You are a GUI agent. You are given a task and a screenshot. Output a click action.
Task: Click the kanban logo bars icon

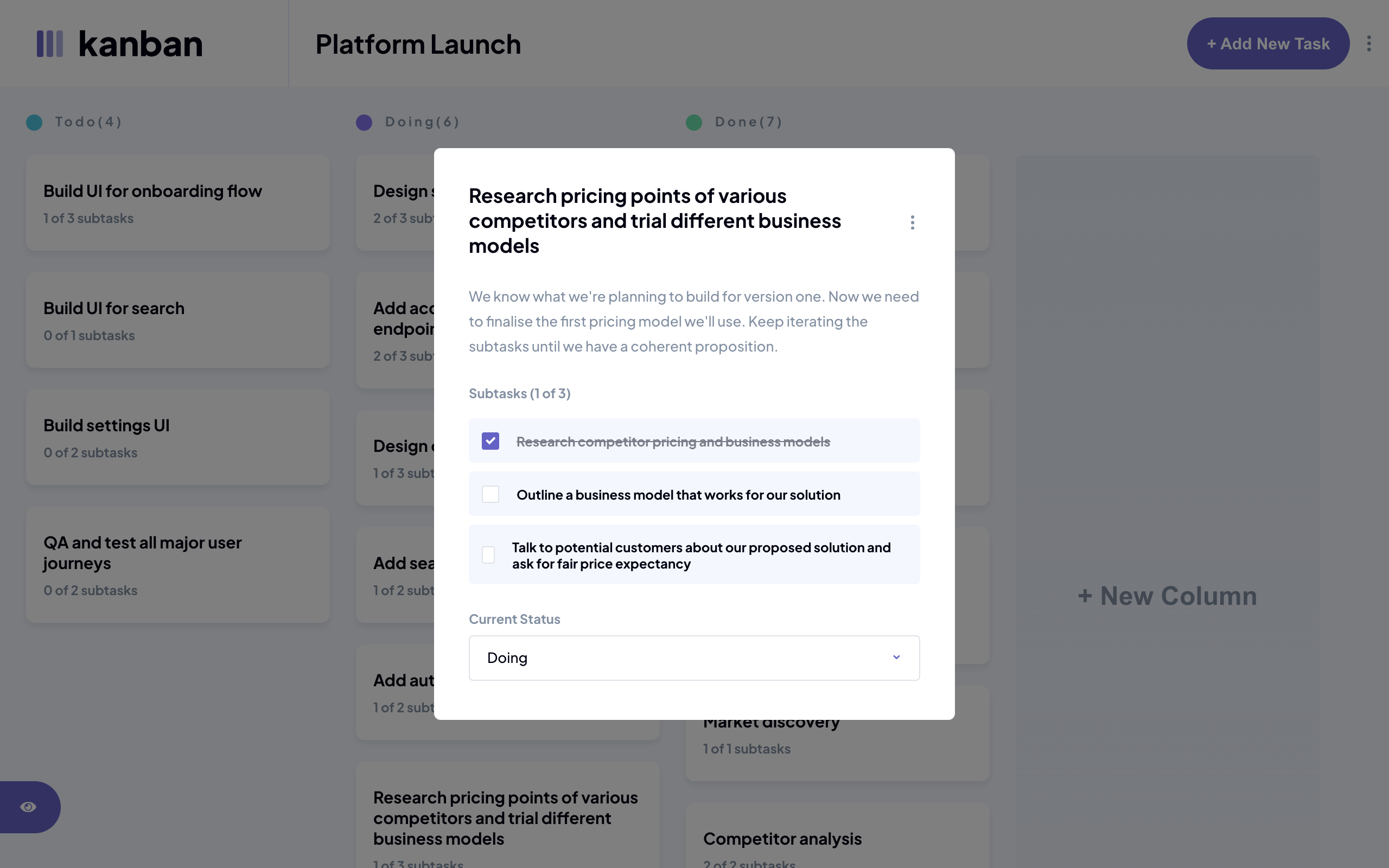50,43
